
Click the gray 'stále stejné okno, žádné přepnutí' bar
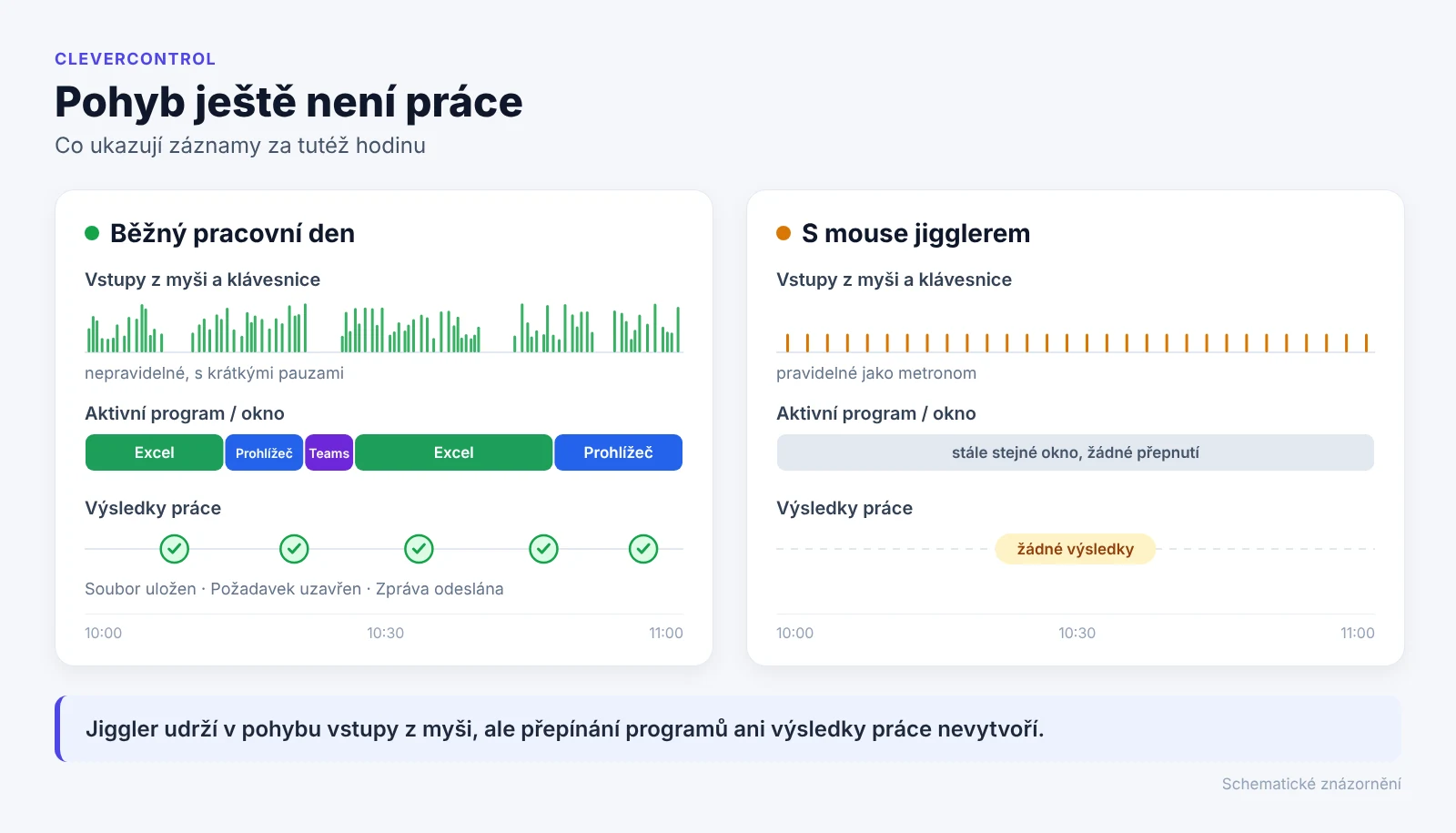tap(1076, 452)
